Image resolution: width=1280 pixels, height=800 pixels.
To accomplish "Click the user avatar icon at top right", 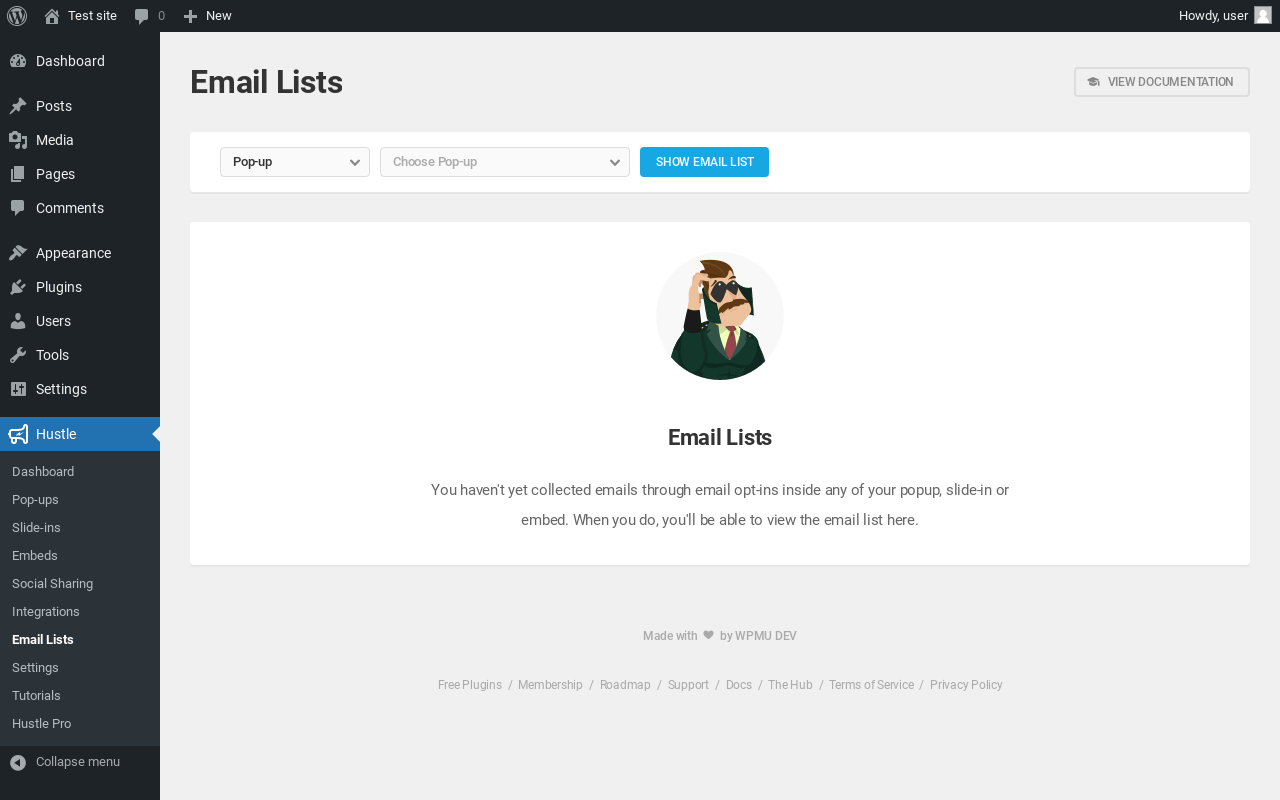I will pos(1263,15).
